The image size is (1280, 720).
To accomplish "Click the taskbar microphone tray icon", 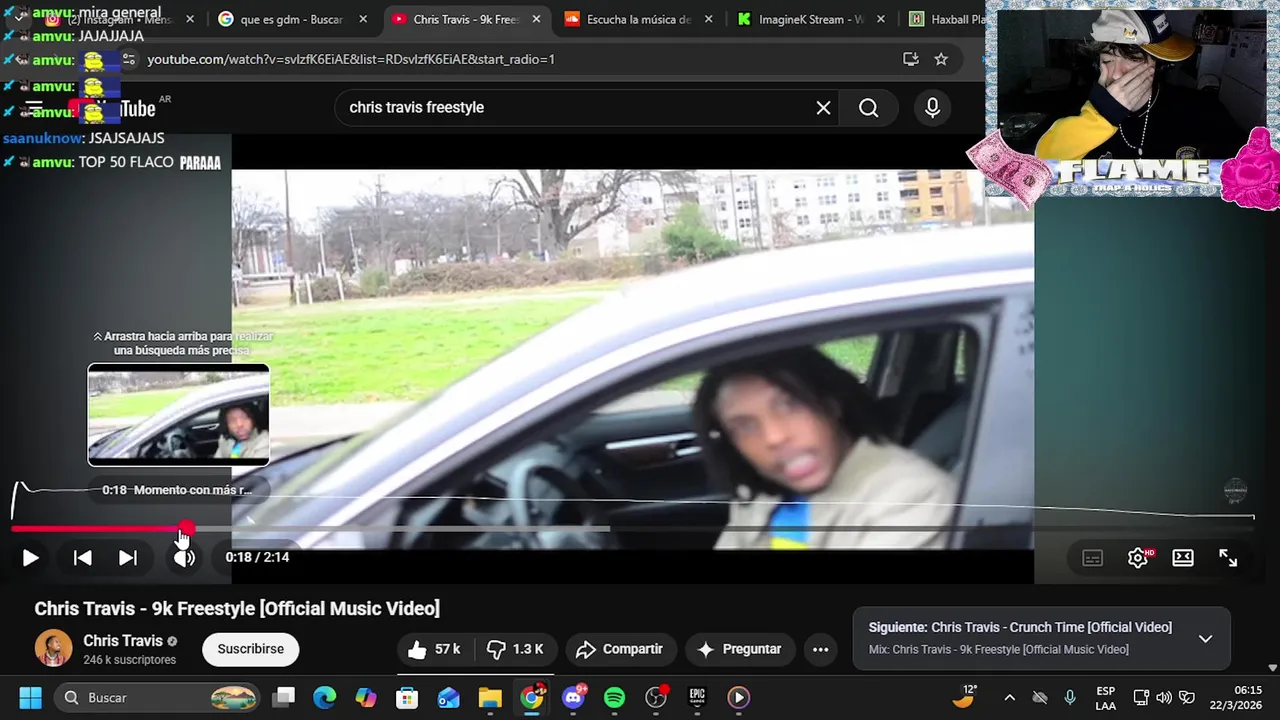I will point(1070,698).
